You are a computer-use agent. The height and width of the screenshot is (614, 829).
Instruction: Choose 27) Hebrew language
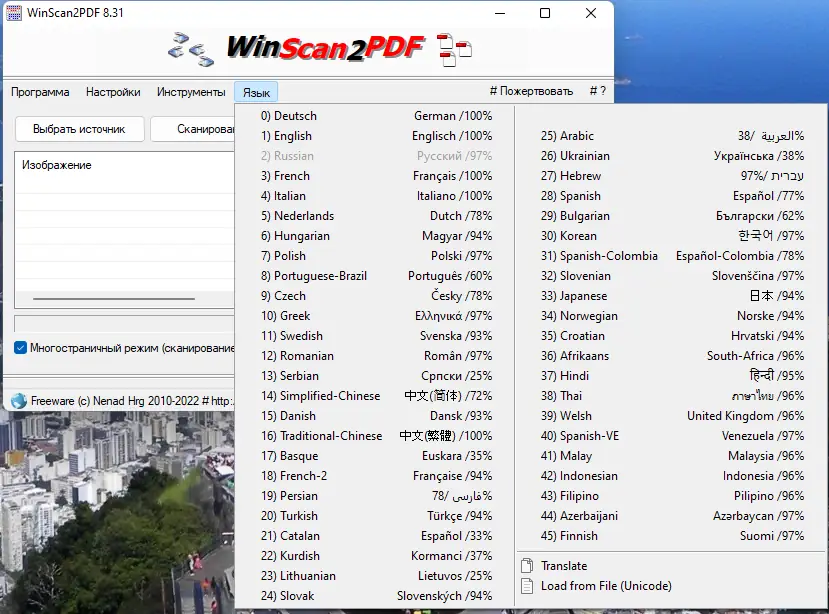[671, 176]
